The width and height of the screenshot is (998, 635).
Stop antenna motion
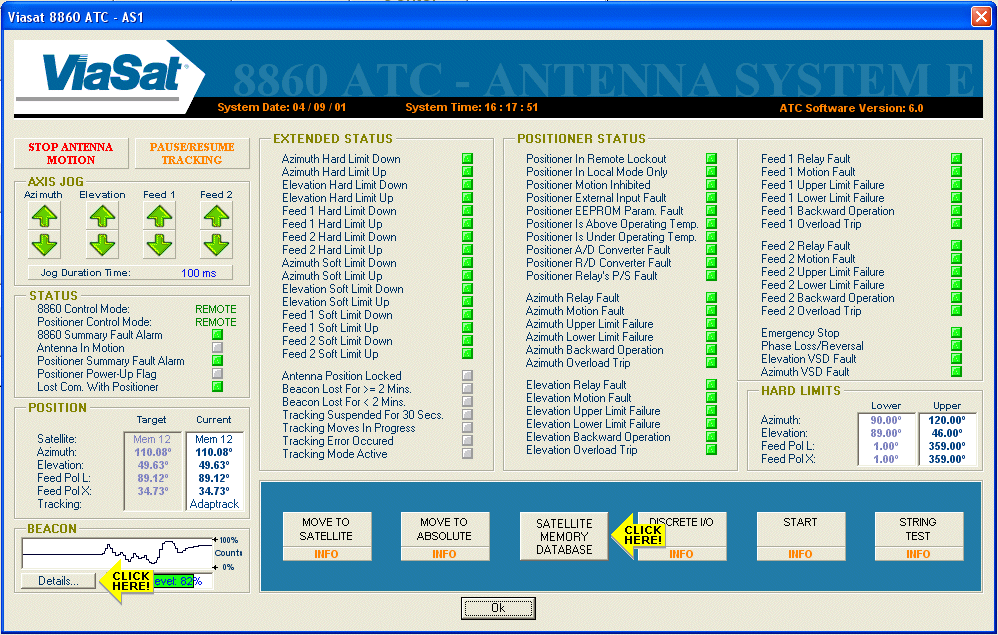click(x=71, y=153)
